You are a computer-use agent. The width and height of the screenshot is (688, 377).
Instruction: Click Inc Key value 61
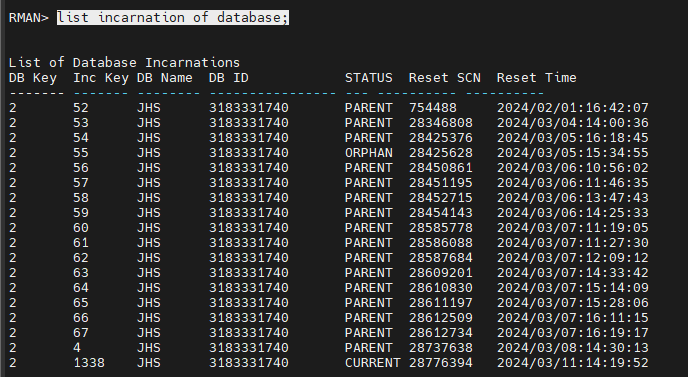click(81, 243)
